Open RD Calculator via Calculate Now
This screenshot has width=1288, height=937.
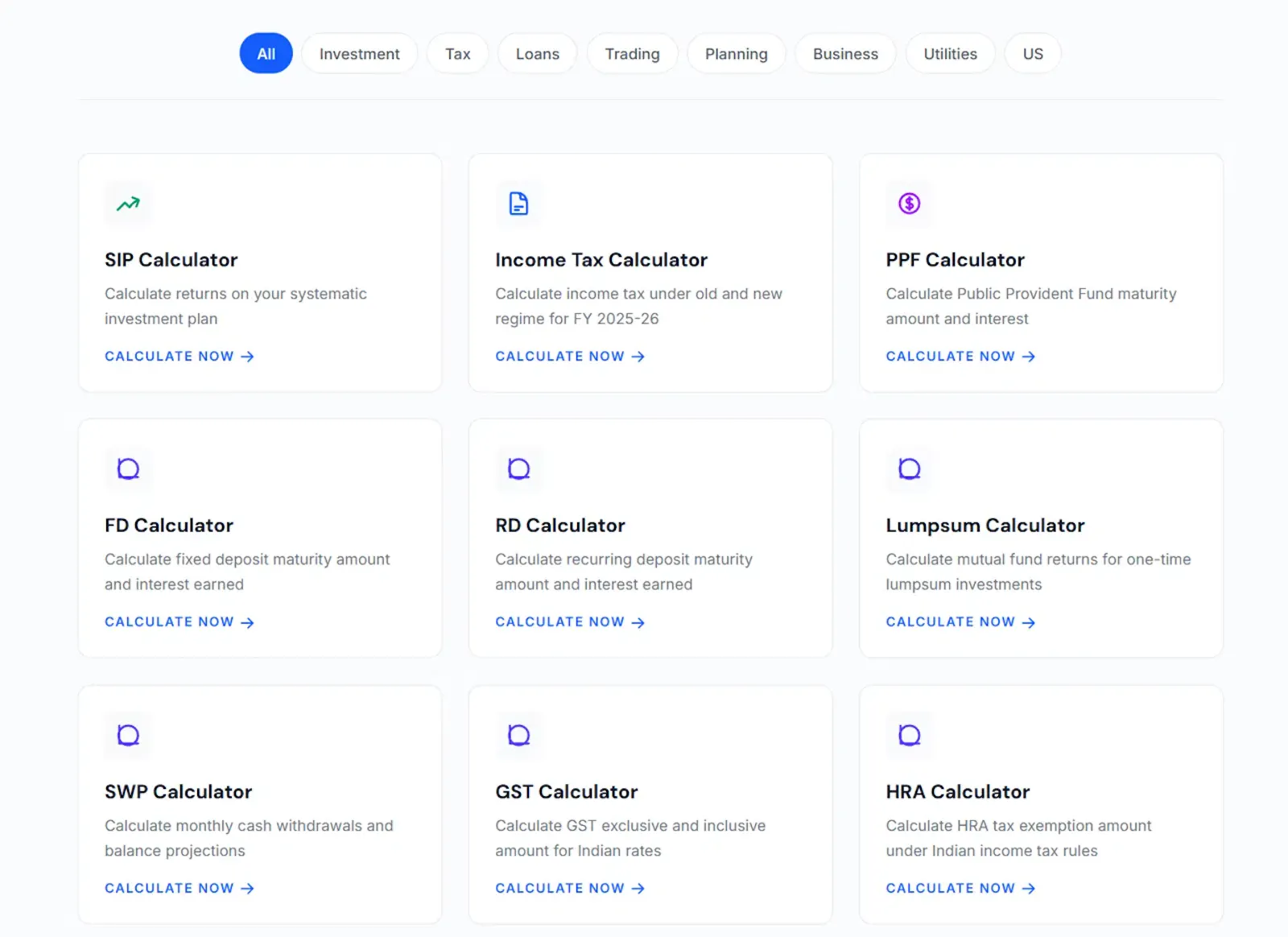[570, 622]
